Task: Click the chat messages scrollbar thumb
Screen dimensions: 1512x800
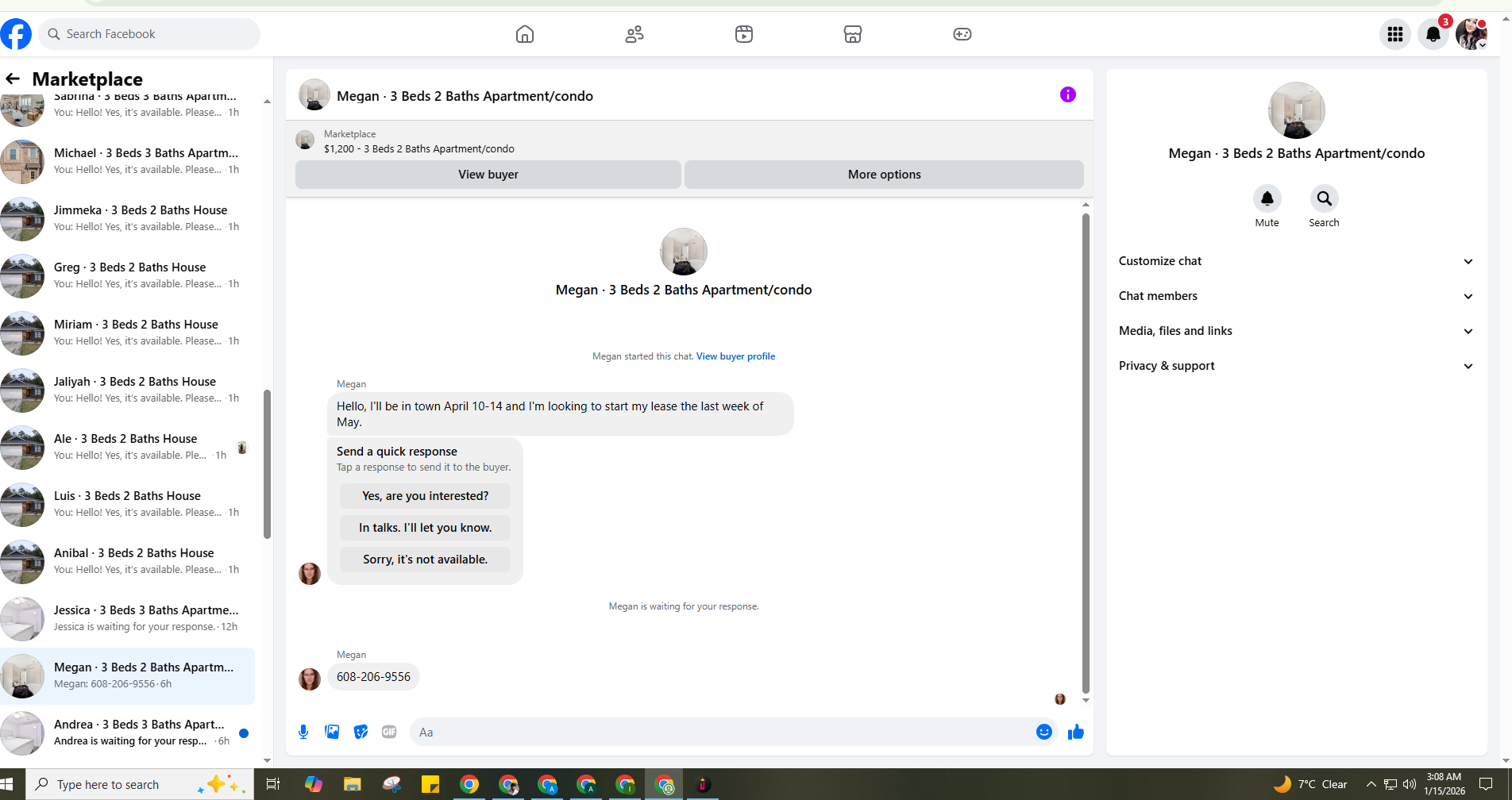Action: pos(1086,454)
